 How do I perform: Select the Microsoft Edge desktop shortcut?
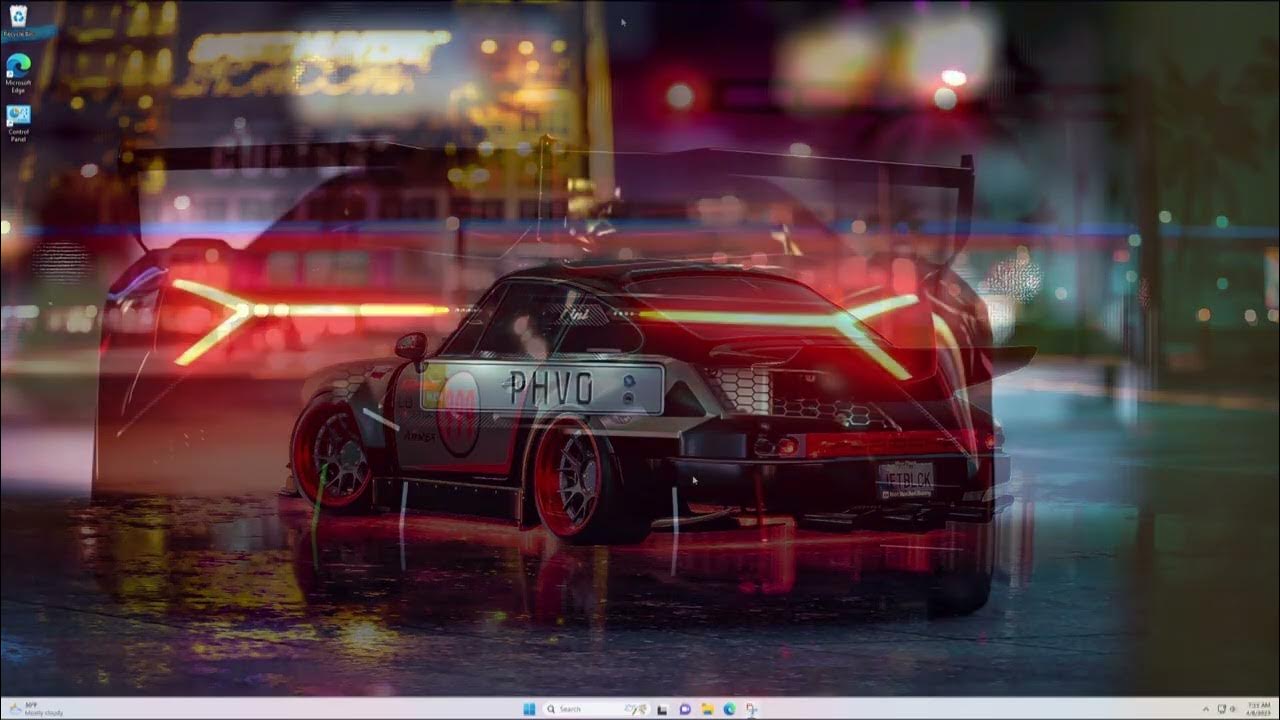[x=18, y=73]
